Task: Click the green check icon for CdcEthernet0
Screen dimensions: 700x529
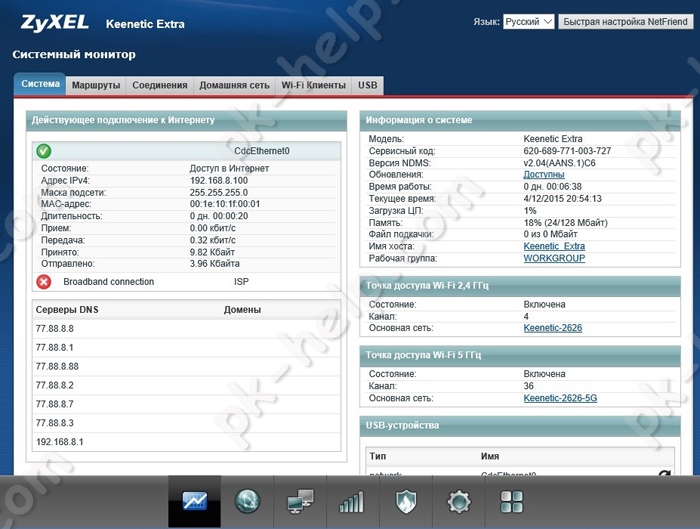Action: 44,151
